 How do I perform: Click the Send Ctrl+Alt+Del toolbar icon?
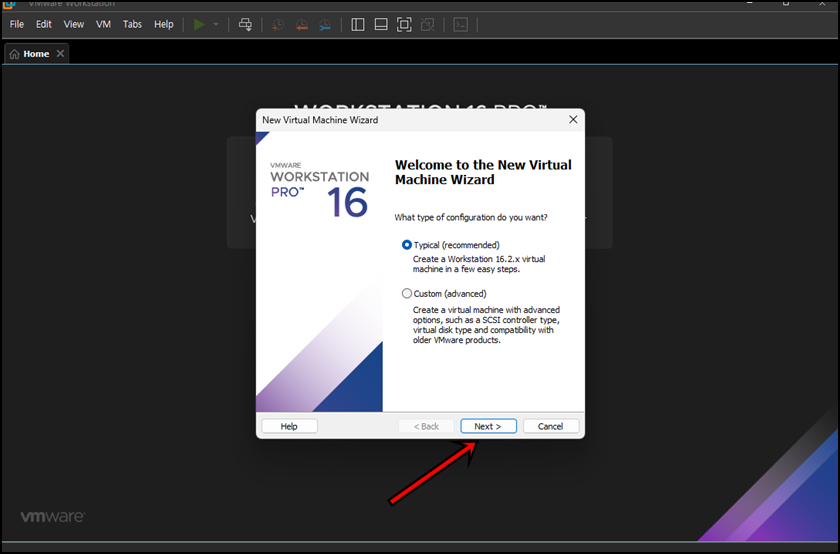click(x=245, y=25)
